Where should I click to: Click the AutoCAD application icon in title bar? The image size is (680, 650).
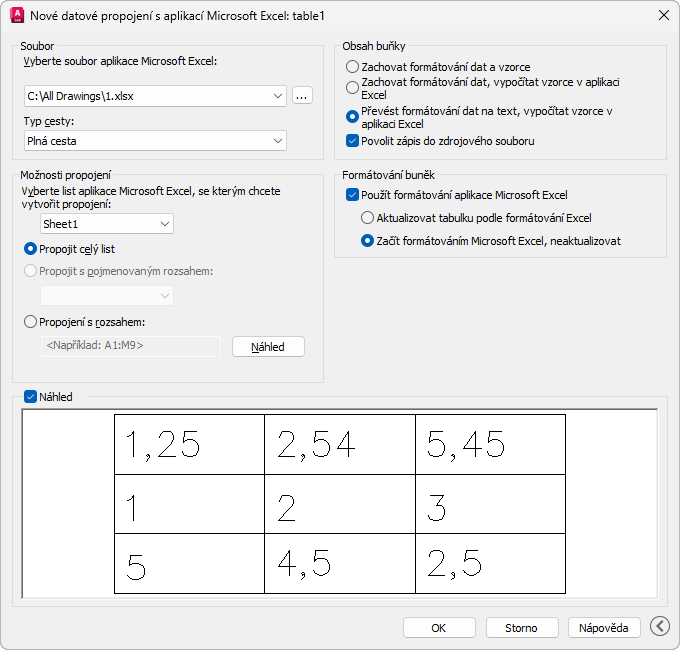pos(17,16)
